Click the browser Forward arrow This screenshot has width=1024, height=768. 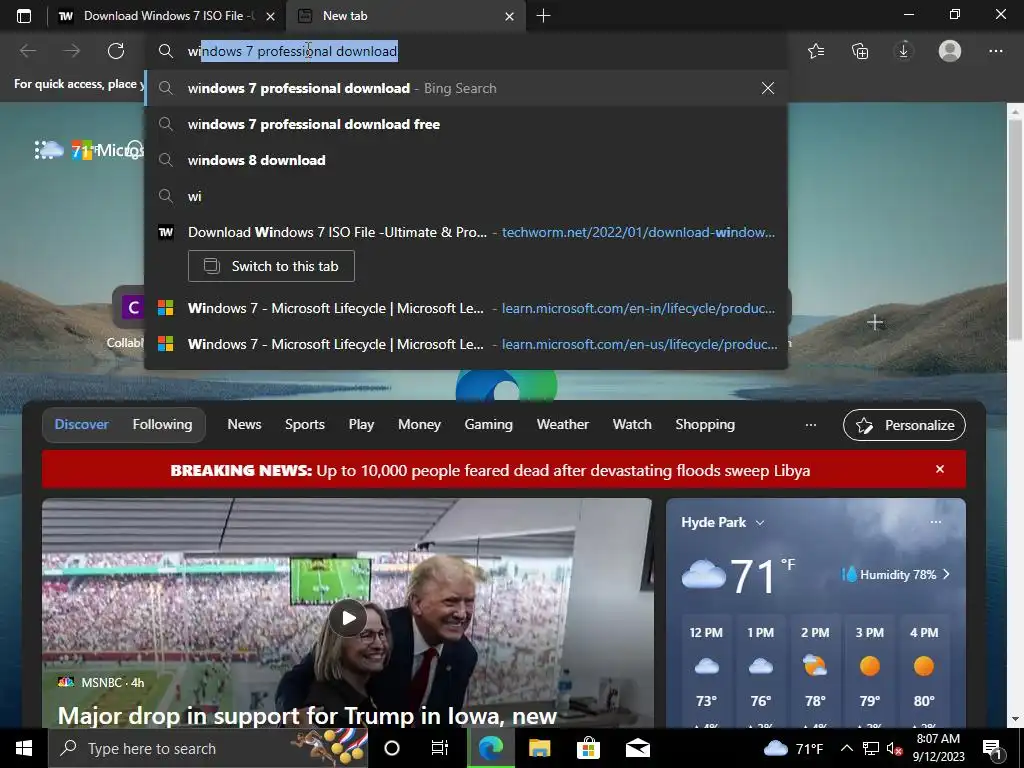72,51
